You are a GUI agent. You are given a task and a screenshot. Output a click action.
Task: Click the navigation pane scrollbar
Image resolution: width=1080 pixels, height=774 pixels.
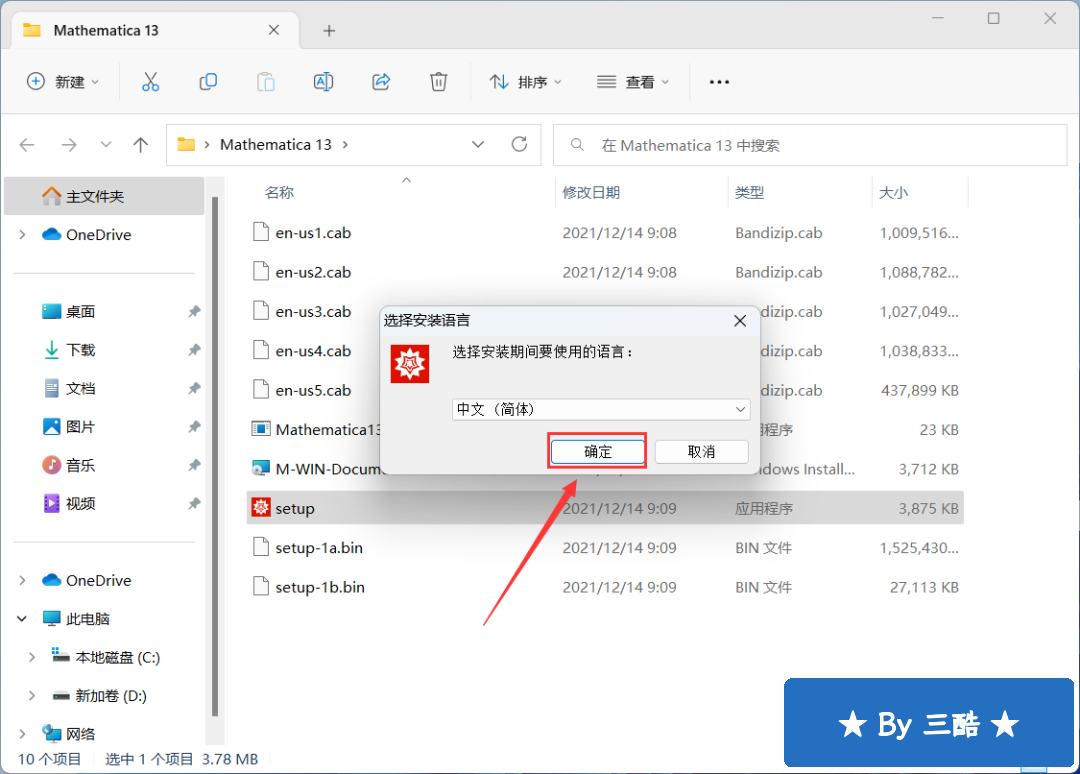point(215,456)
